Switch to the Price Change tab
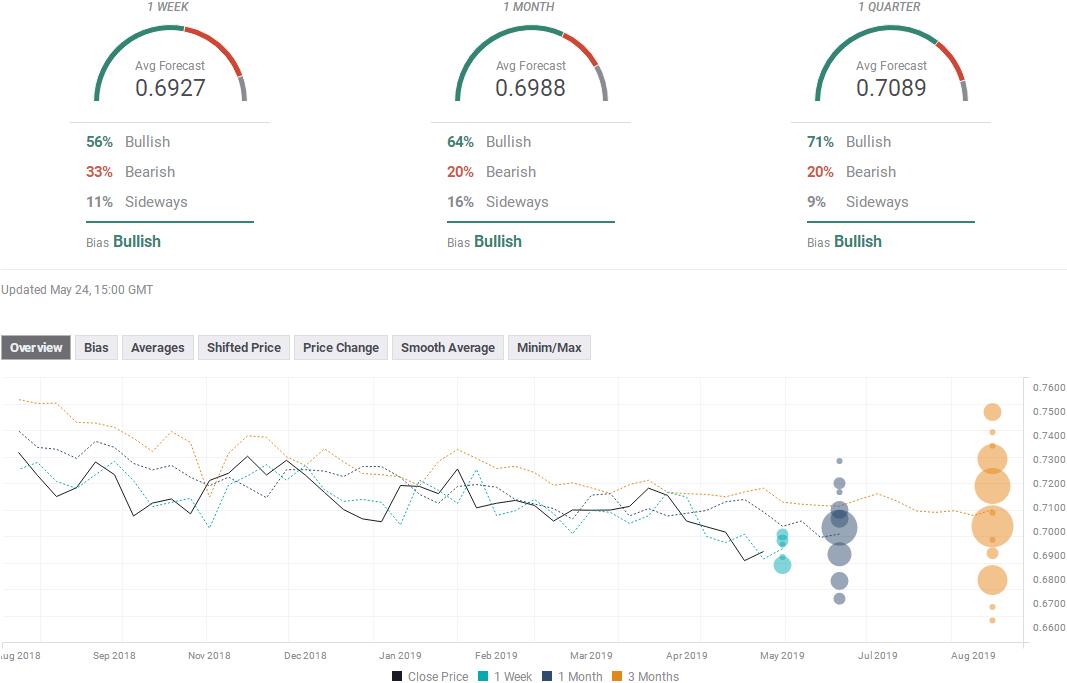1067x683 pixels. point(341,348)
